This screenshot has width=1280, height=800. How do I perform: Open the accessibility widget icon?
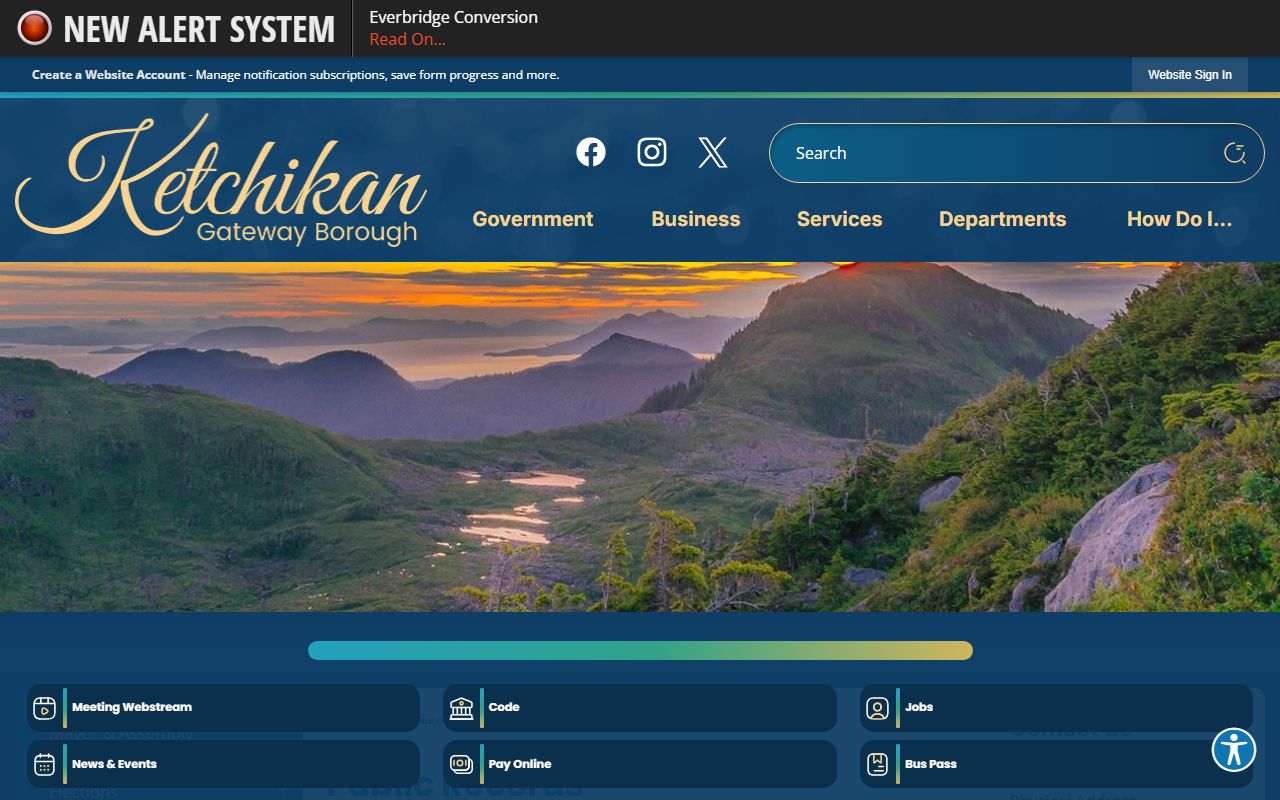pyautogui.click(x=1234, y=750)
